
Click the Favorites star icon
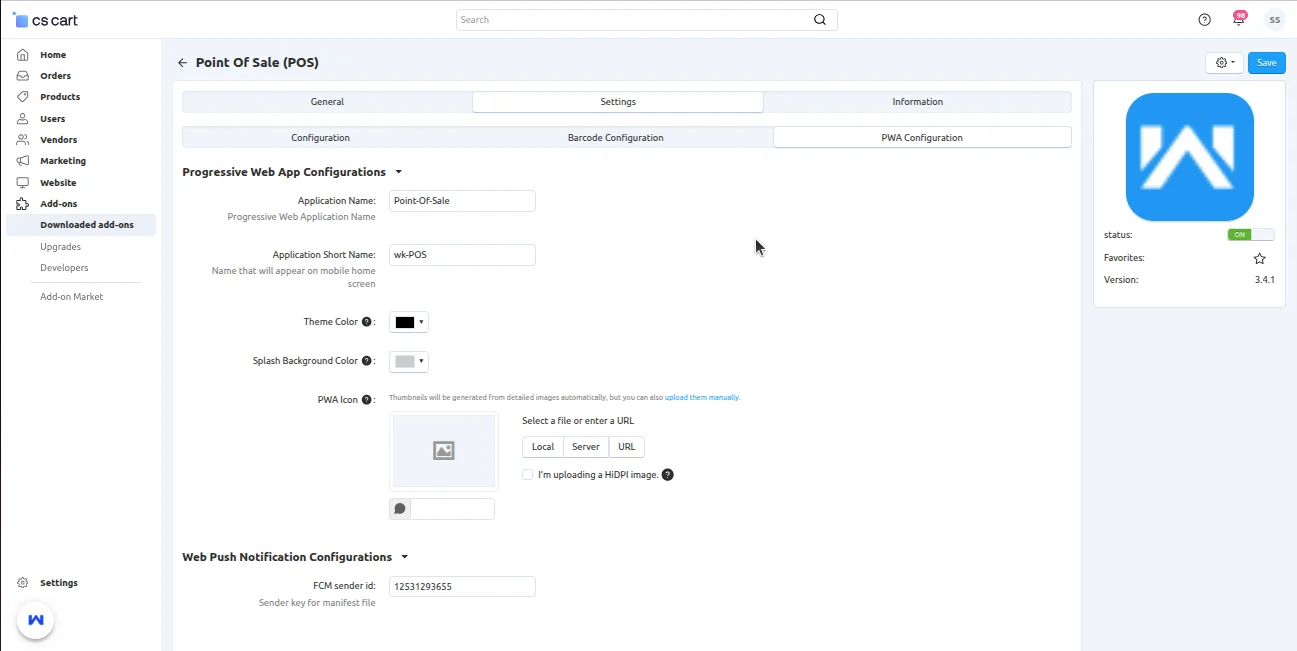(1259, 258)
